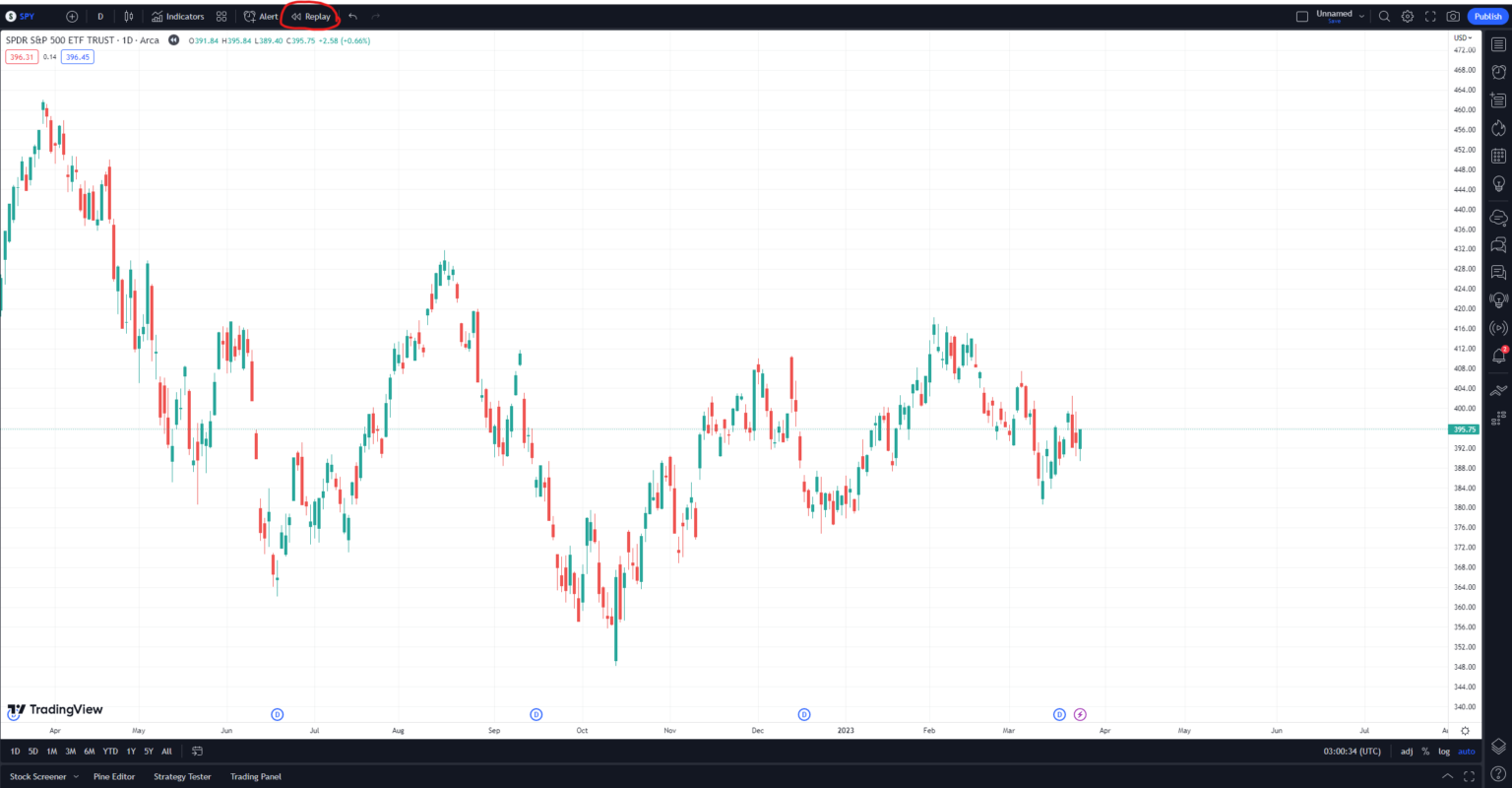This screenshot has width=1512, height=788.
Task: Toggle logarithmic scale with log button
Action: [x=1442, y=751]
